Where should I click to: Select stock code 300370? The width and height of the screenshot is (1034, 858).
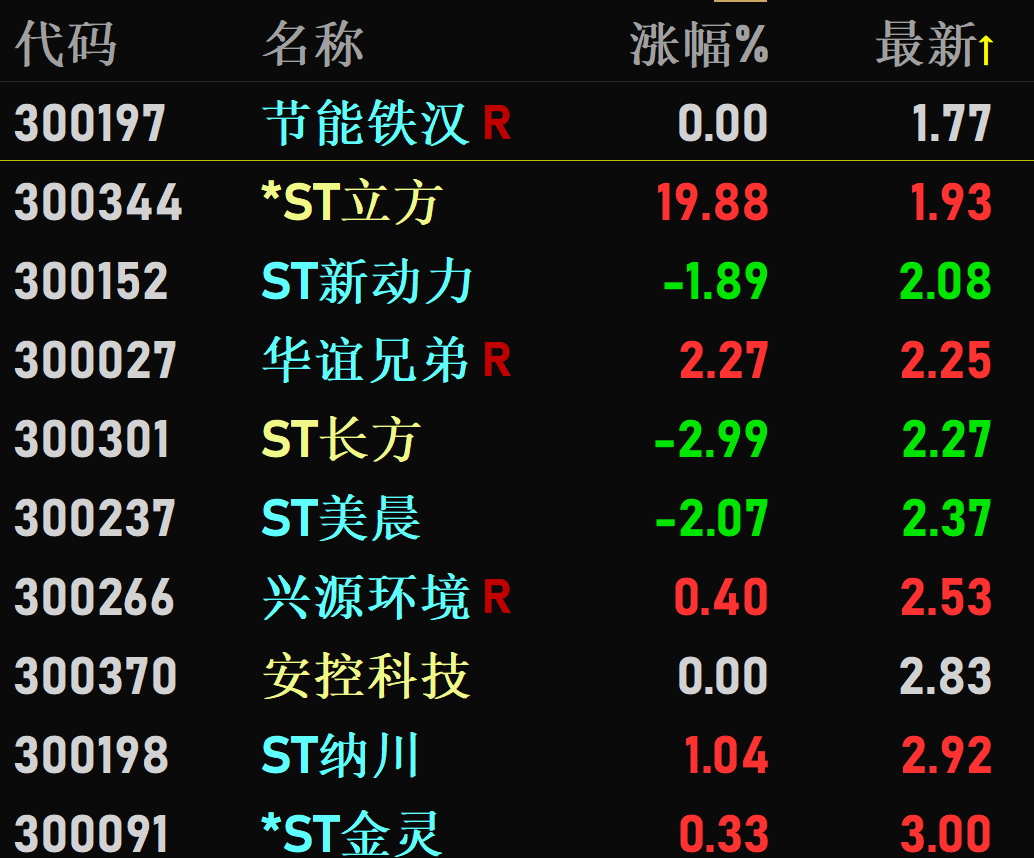click(96, 675)
